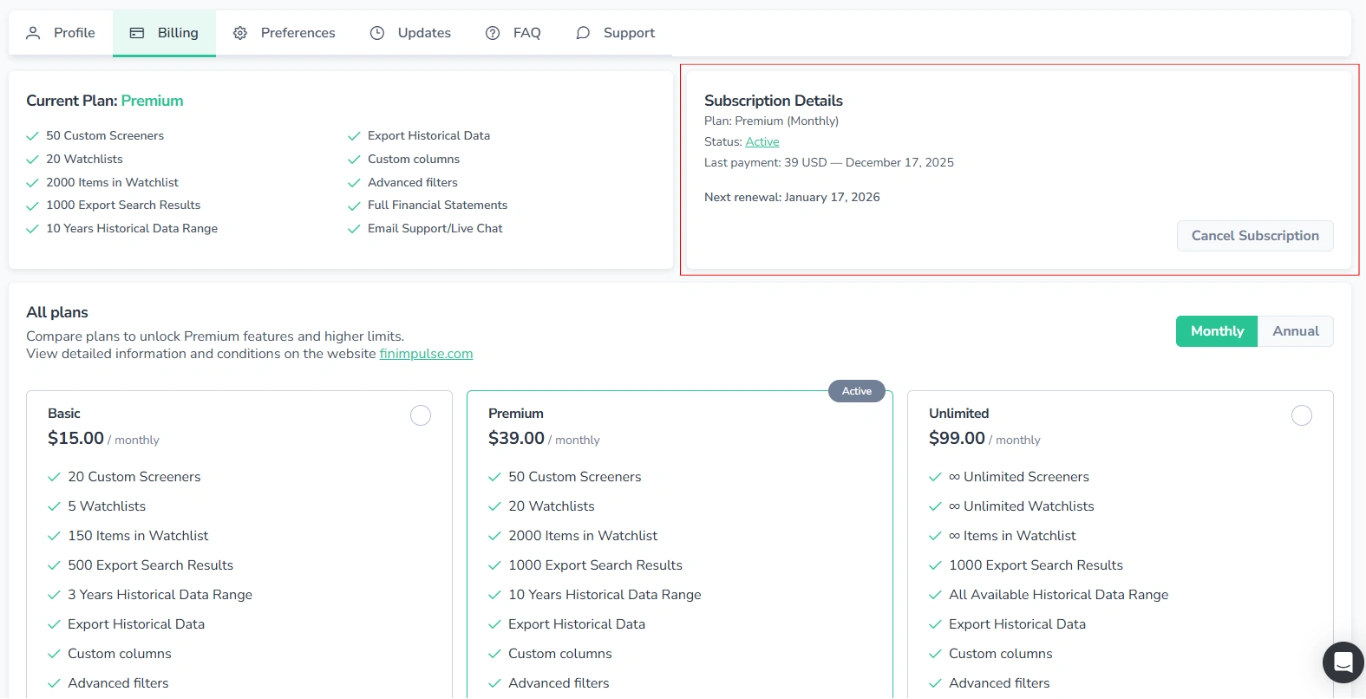Click the Profile person icon
This screenshot has width=1366, height=699.
pyautogui.click(x=31, y=32)
